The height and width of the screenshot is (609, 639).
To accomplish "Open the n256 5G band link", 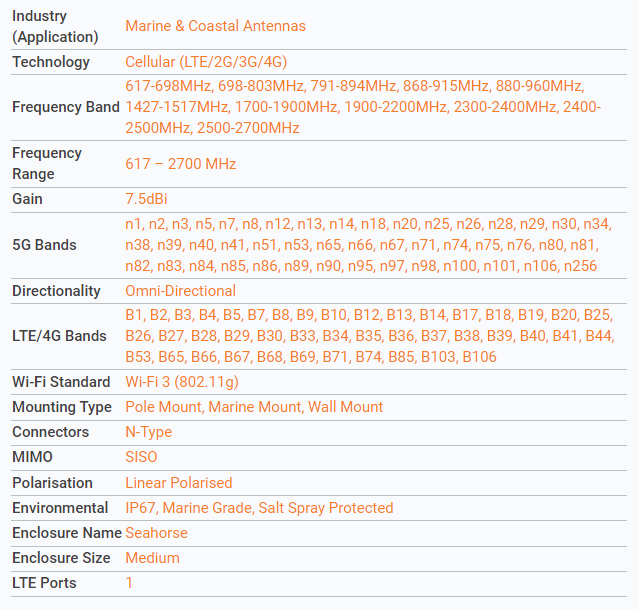I will 580,266.
